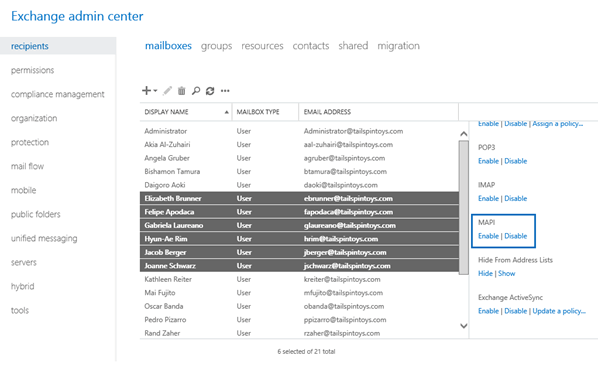Click the scroll down arrow of mailbox list
The width and height of the screenshot is (598, 369).
tap(464, 326)
